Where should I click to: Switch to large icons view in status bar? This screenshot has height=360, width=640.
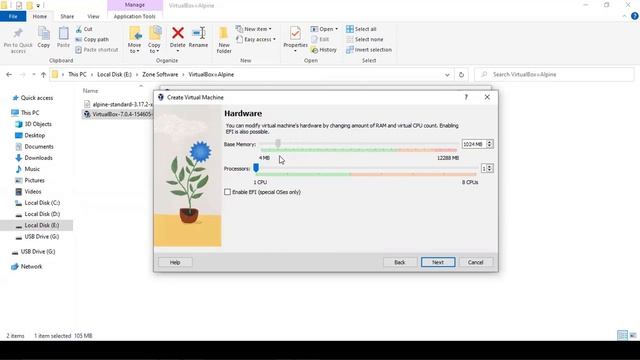633,336
